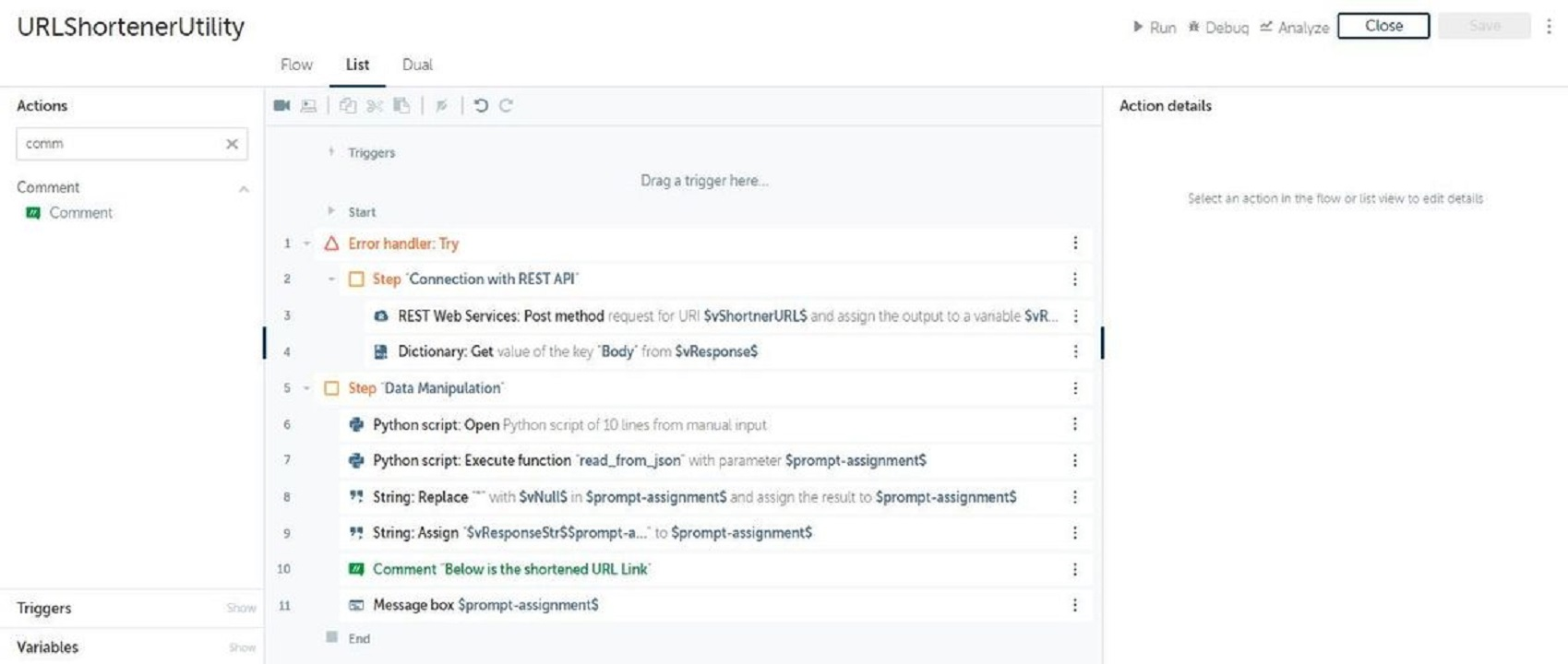Collapse the 'Connection with REST API' step

click(331, 279)
